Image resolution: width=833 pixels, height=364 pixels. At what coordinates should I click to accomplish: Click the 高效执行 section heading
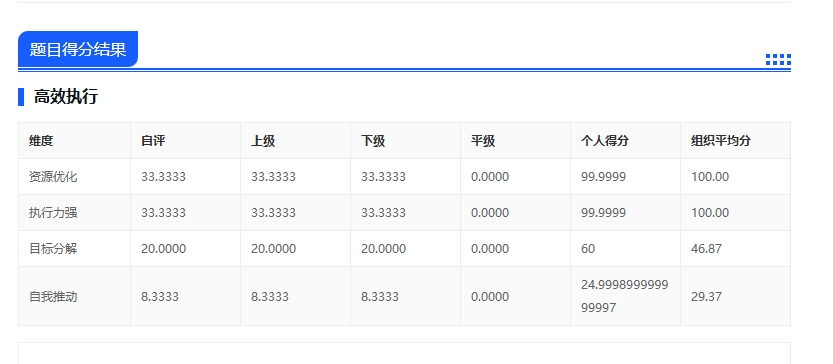[65, 97]
